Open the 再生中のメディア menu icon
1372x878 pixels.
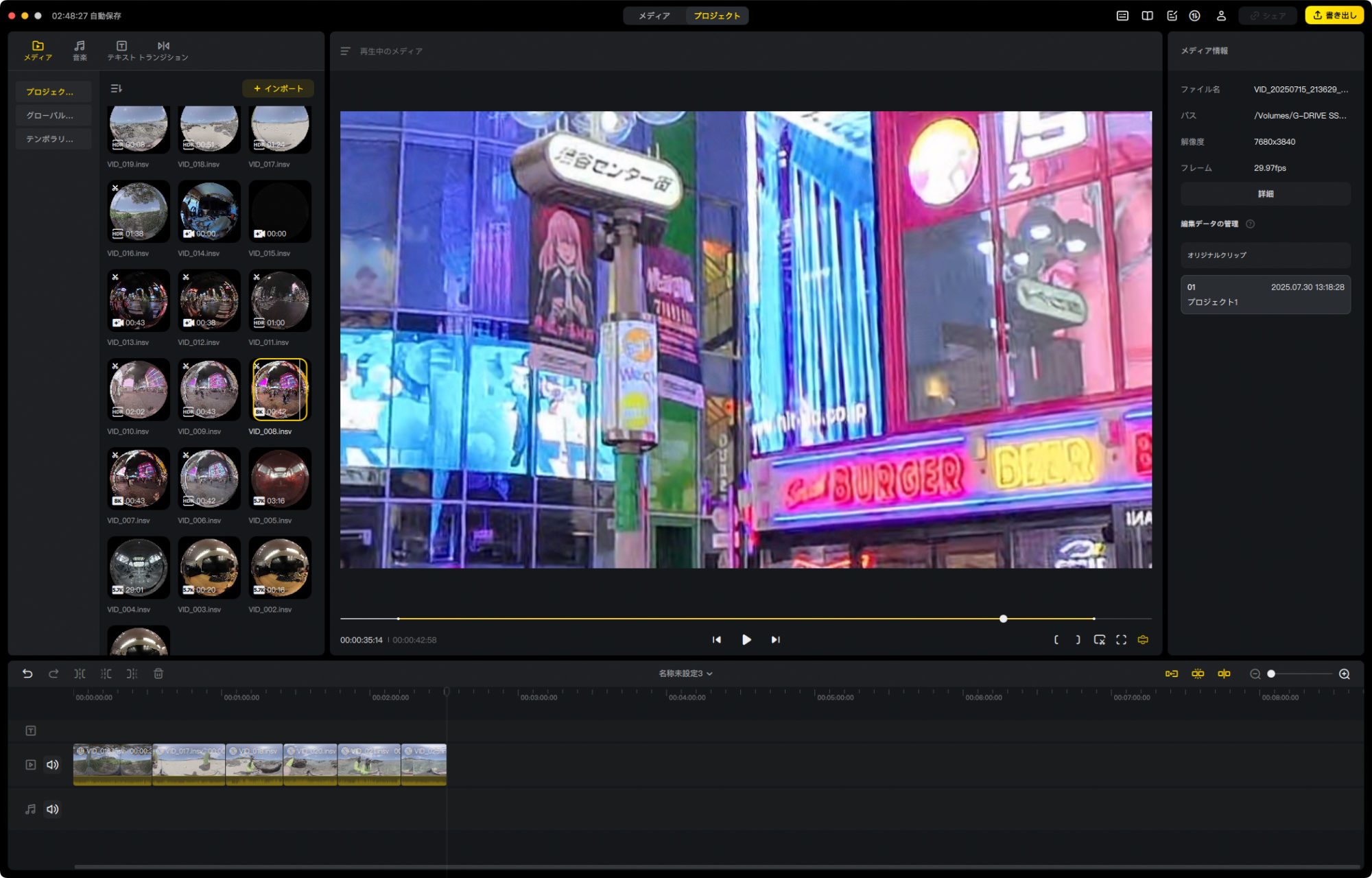345,51
